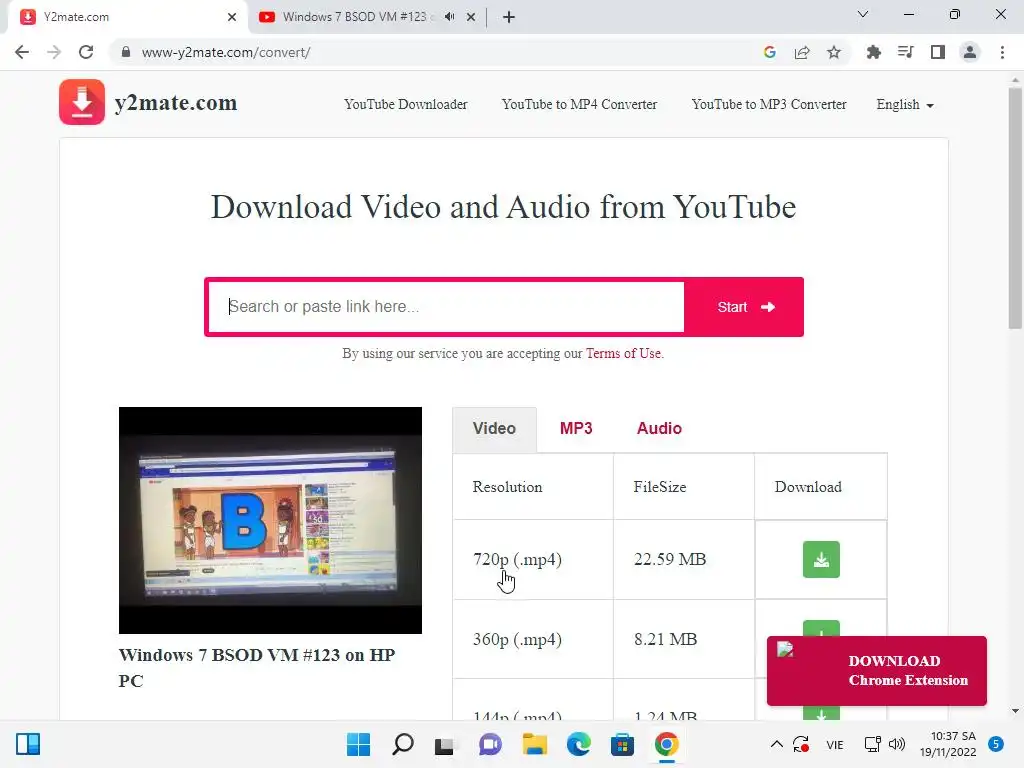1024x768 pixels.
Task: Reload the y2mate page
Action: 86,52
